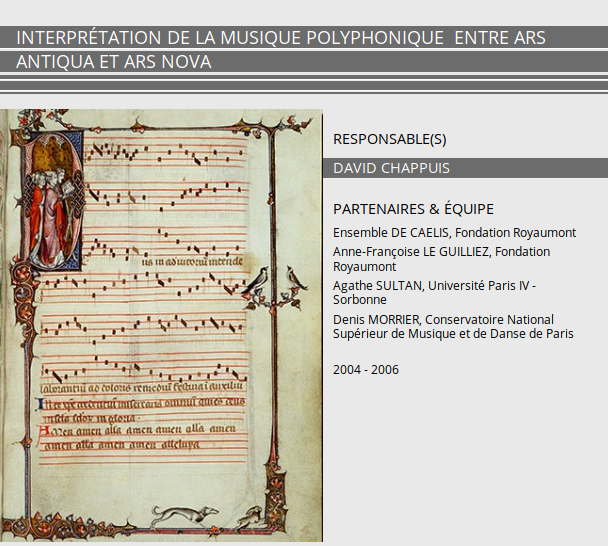The height and width of the screenshot is (546, 611).
Task: Click the Anne-Françoise Le Guilliez entry
Action: click(441, 258)
